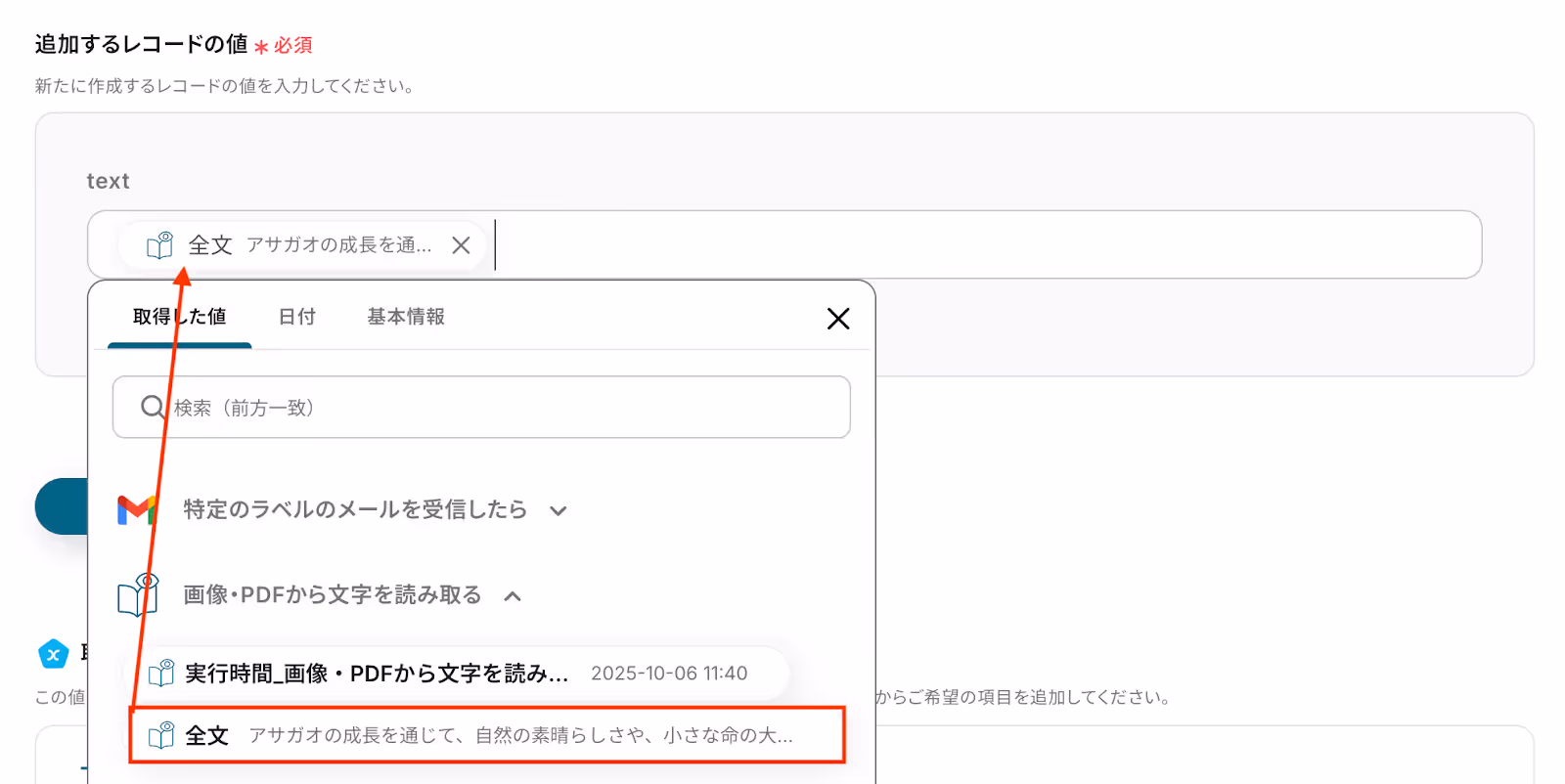Click the 追加するレコードの値 heading
Screen dimensions: 1565x784
pos(142,44)
